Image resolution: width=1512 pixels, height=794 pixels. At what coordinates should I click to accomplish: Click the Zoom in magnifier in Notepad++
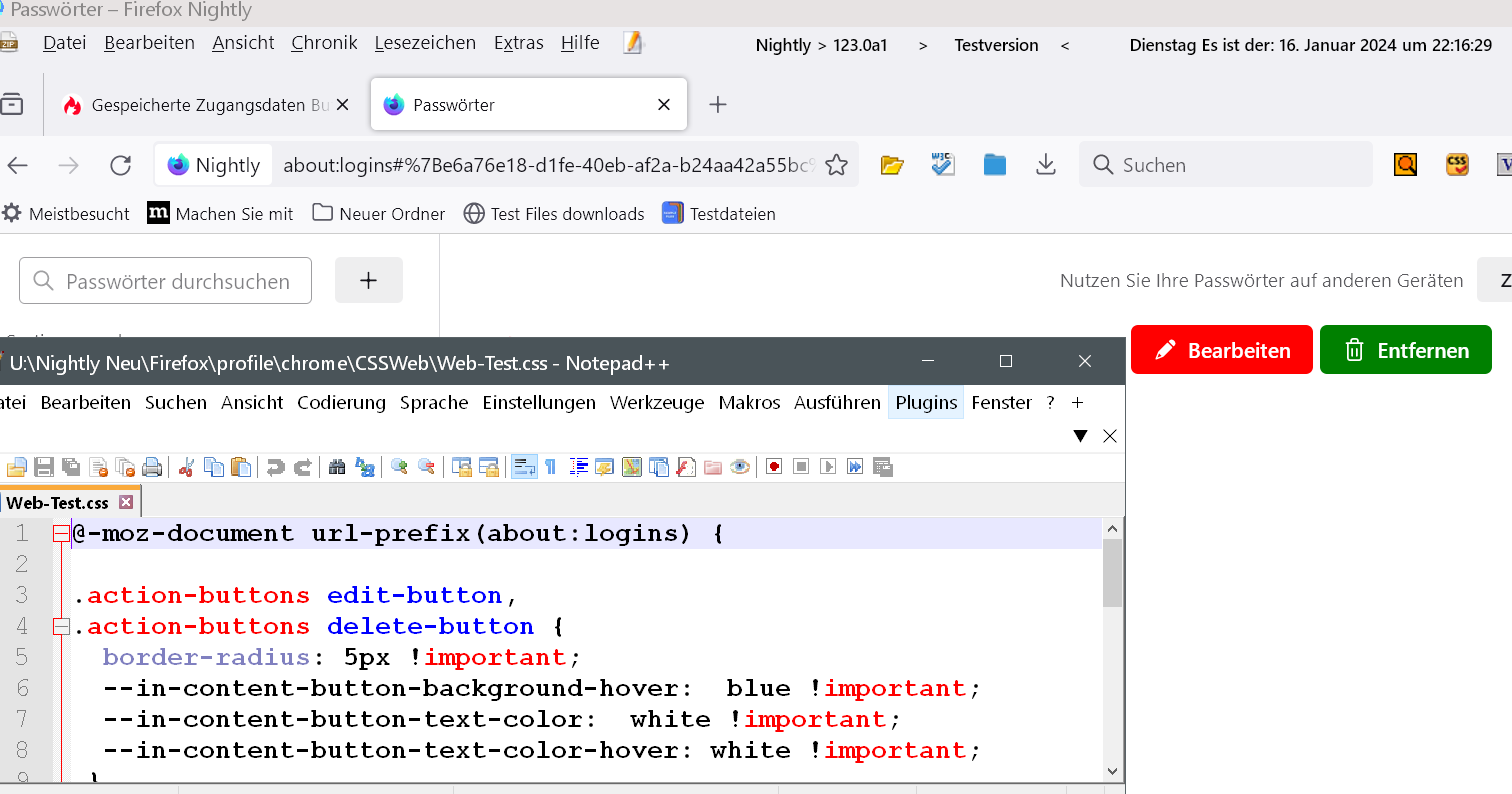coord(399,467)
